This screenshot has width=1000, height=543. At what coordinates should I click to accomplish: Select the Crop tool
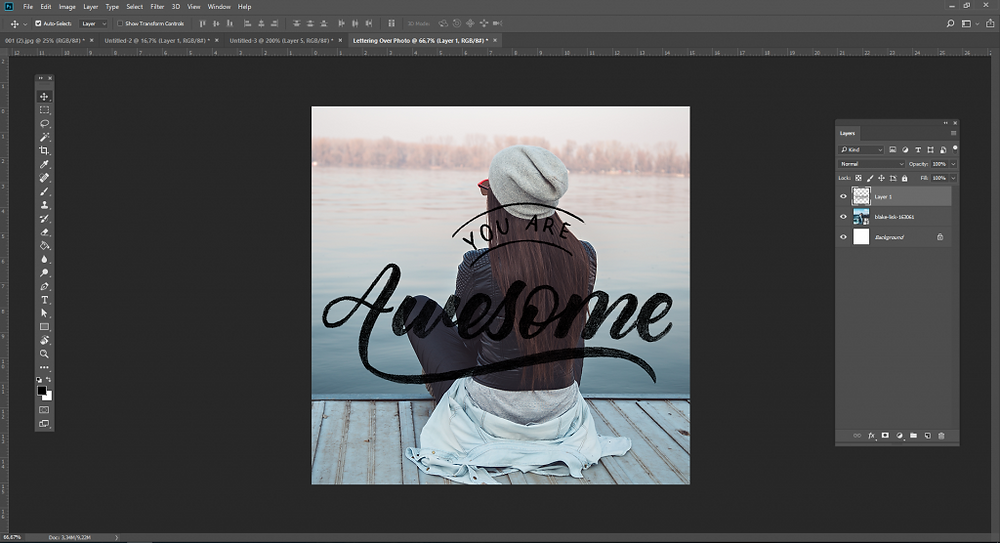pos(44,151)
